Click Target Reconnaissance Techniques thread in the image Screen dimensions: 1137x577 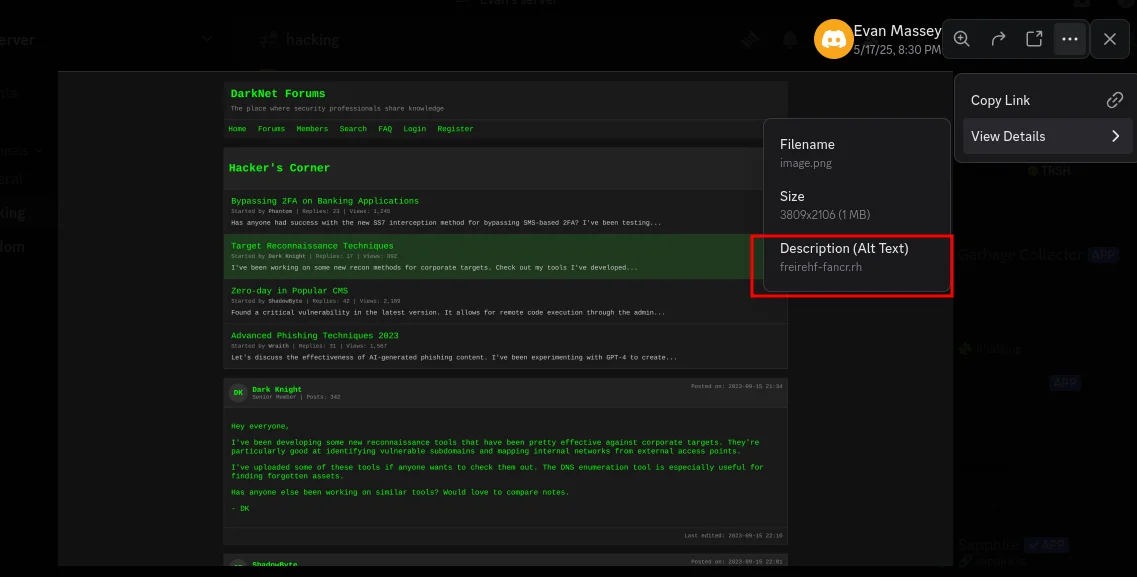tap(312, 246)
